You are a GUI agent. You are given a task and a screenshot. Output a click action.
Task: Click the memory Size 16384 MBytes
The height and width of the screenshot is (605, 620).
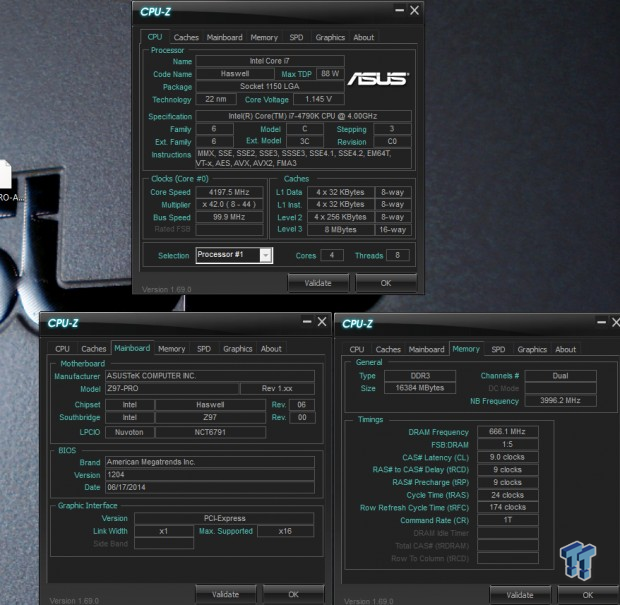click(x=420, y=388)
